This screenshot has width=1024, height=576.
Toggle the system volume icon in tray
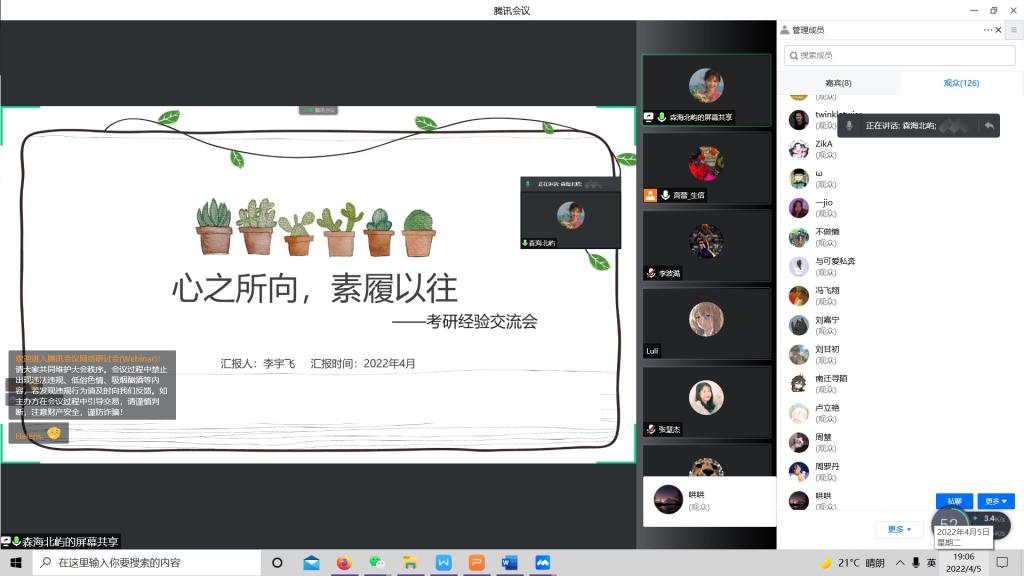915,563
